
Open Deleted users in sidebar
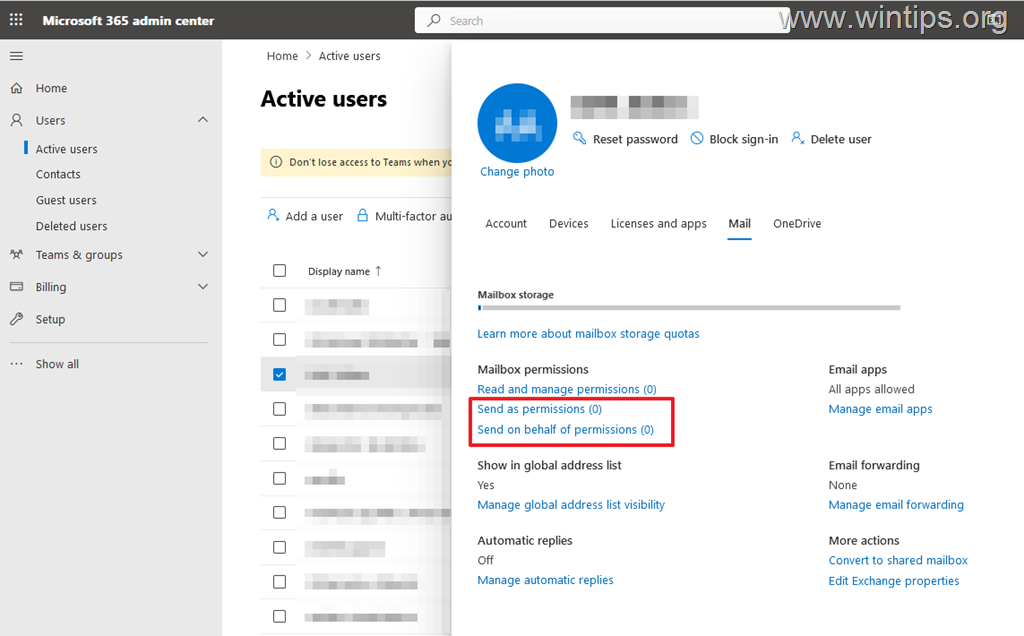pyautogui.click(x=71, y=226)
